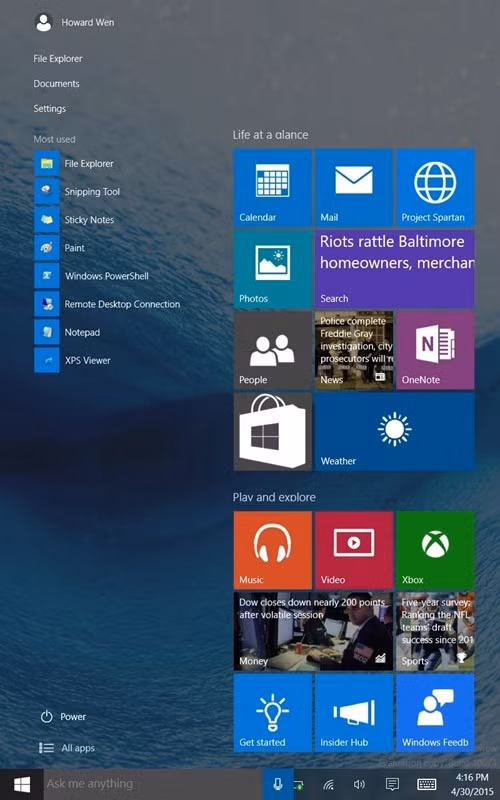This screenshot has height=800, width=500.
Task: Open the Music tile
Action: [272, 551]
